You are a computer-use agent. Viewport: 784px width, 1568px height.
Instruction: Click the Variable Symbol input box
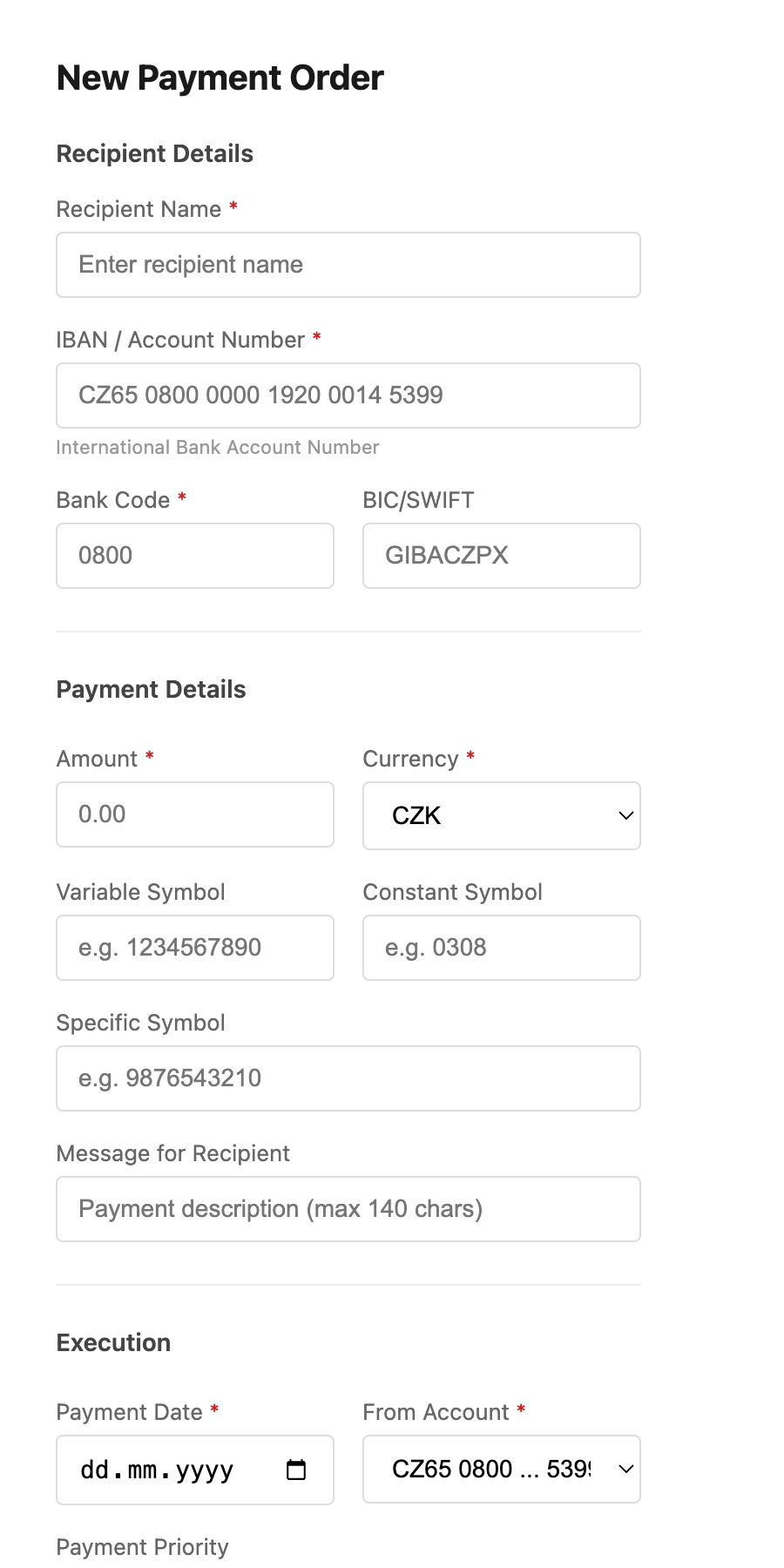(195, 948)
